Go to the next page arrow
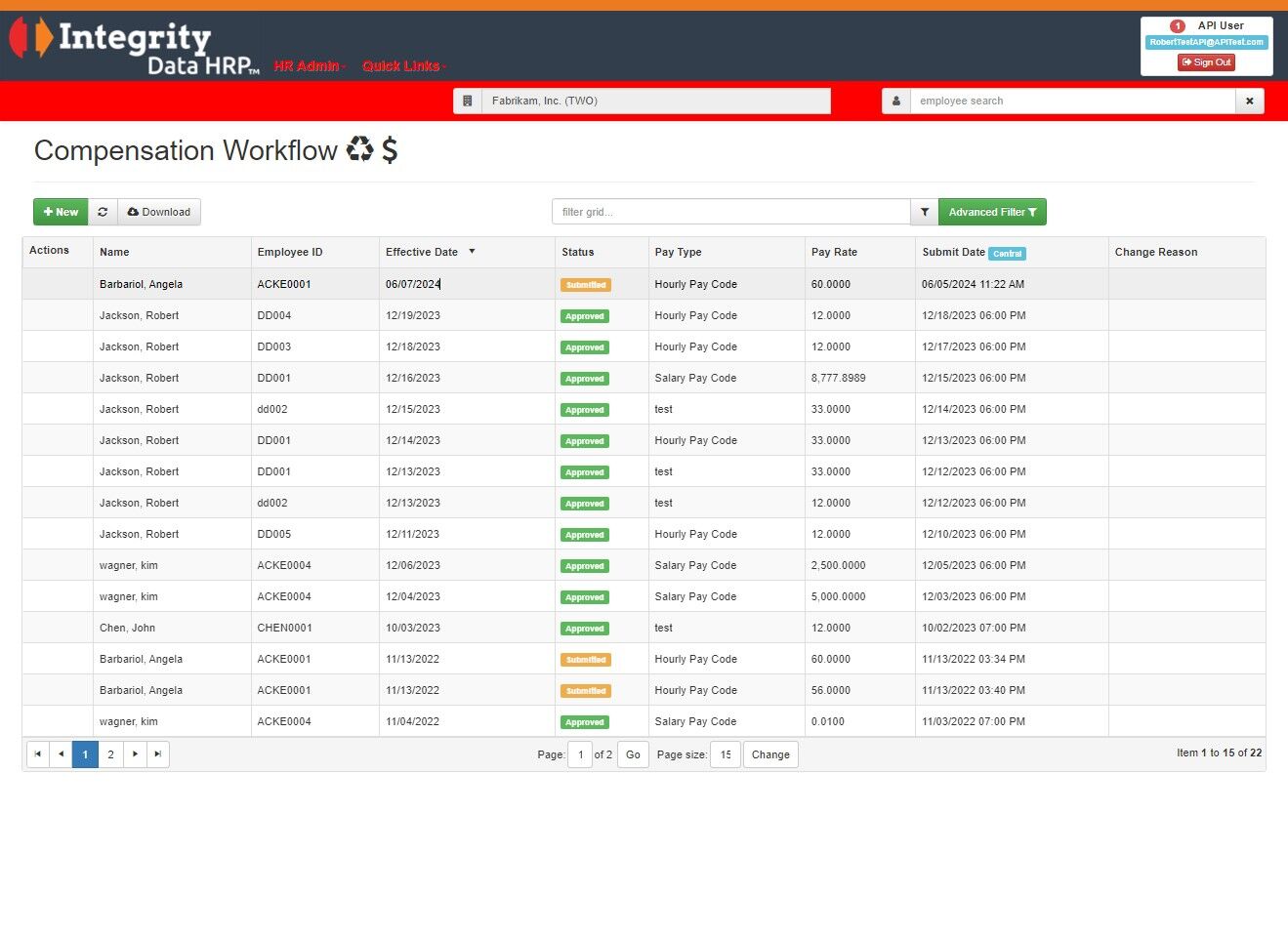 coord(135,754)
